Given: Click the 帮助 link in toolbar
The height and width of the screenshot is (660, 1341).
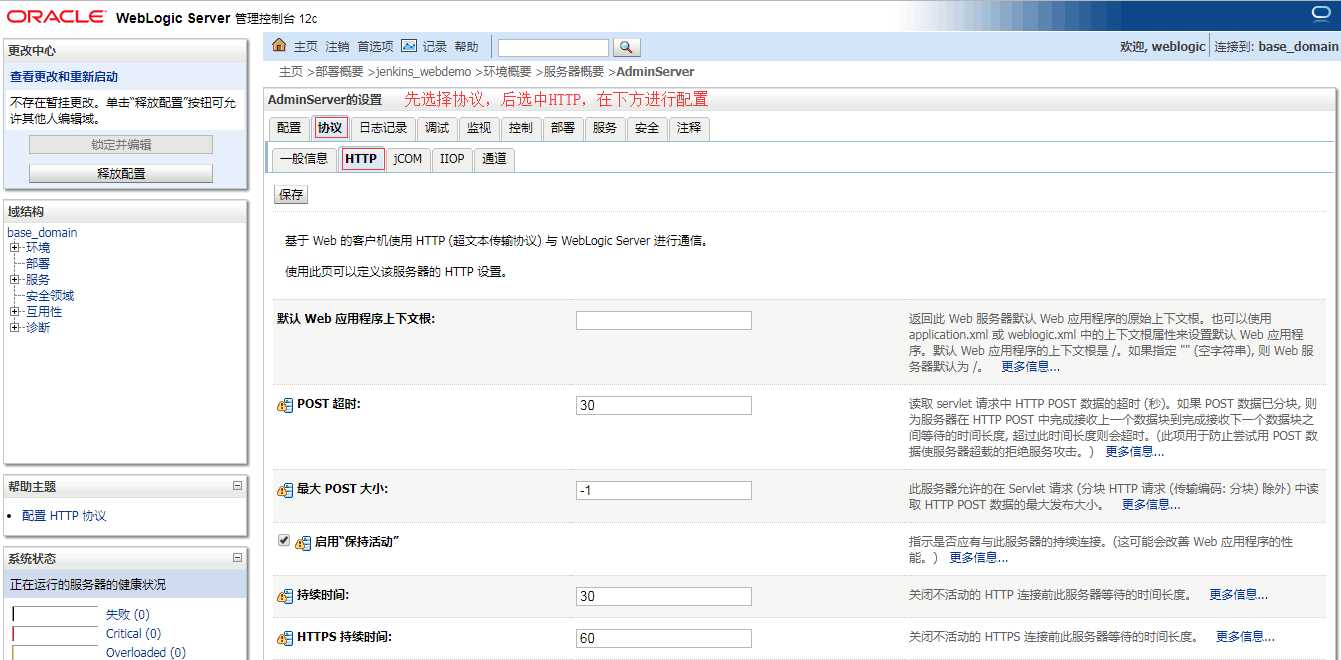Looking at the screenshot, I should [x=467, y=47].
